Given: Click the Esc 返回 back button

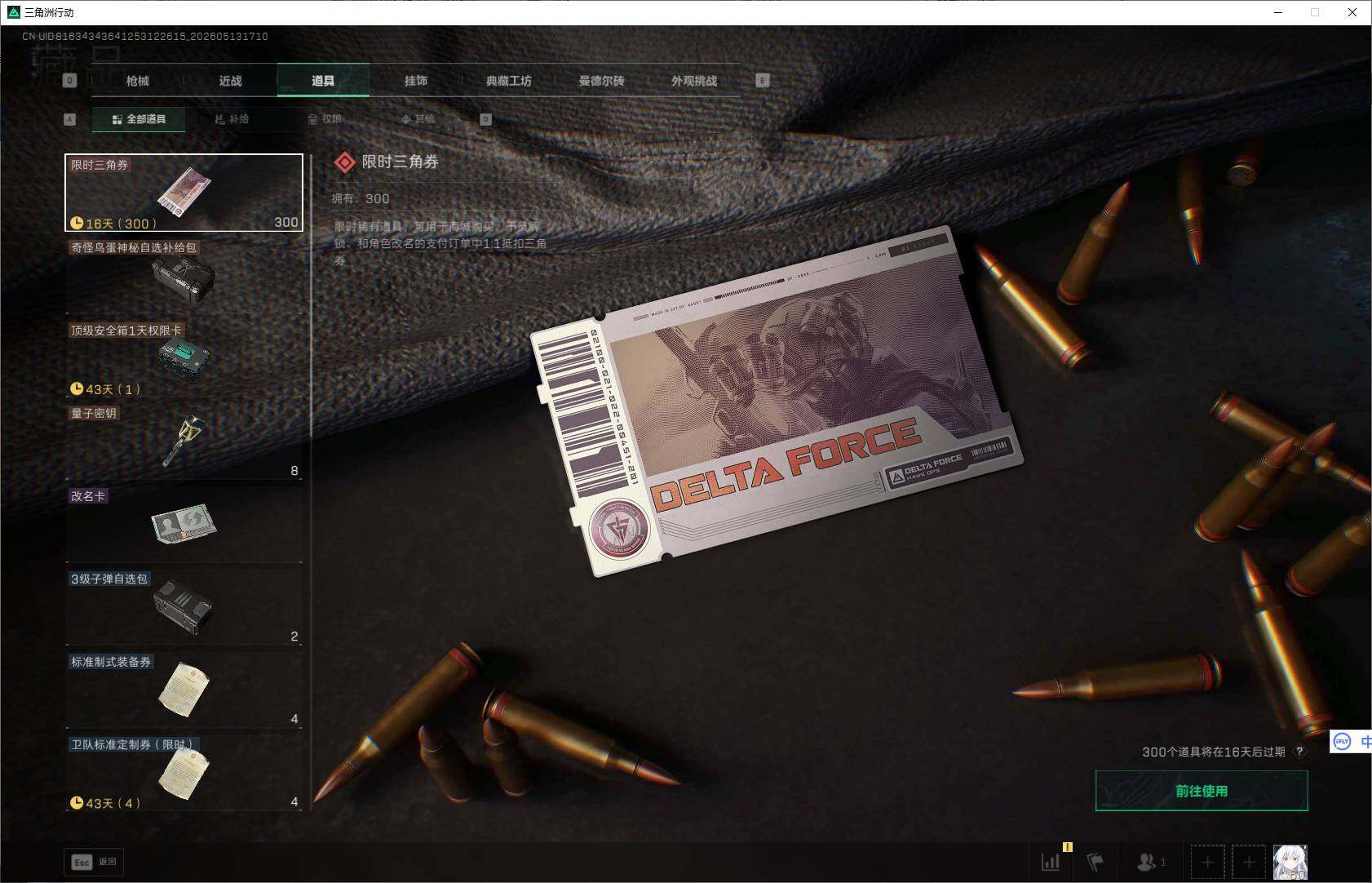Looking at the screenshot, I should tap(95, 862).
